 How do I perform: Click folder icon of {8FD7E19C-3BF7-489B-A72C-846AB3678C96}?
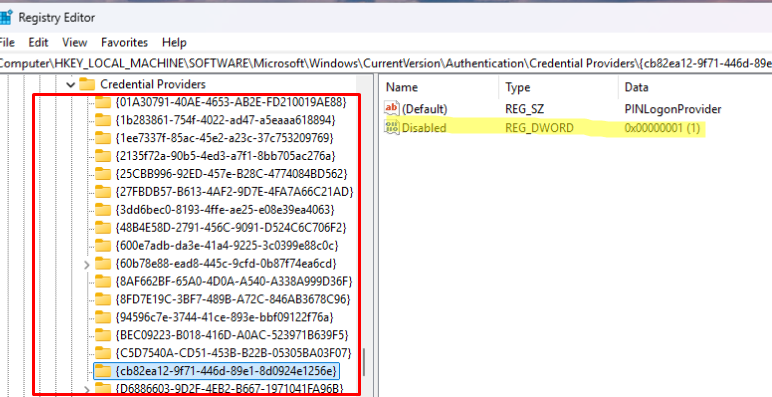click(x=103, y=299)
